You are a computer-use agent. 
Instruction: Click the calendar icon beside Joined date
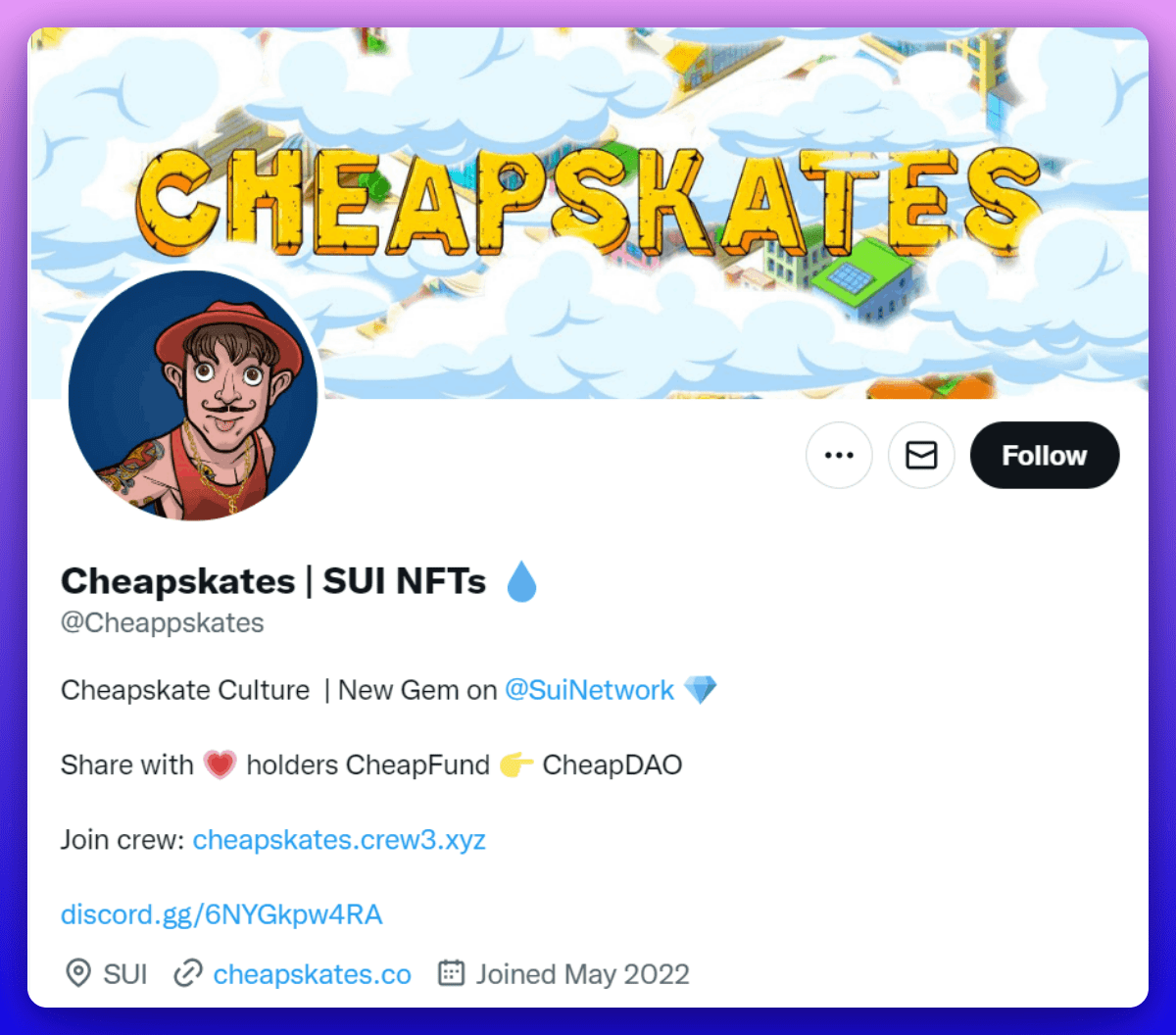(451, 973)
